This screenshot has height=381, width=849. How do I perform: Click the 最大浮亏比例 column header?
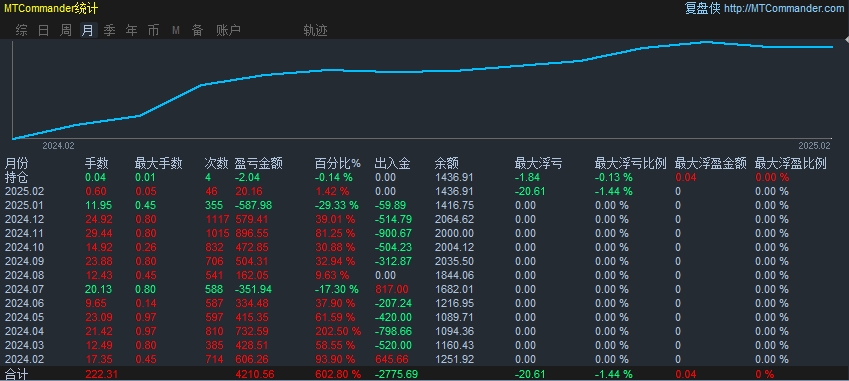click(630, 163)
